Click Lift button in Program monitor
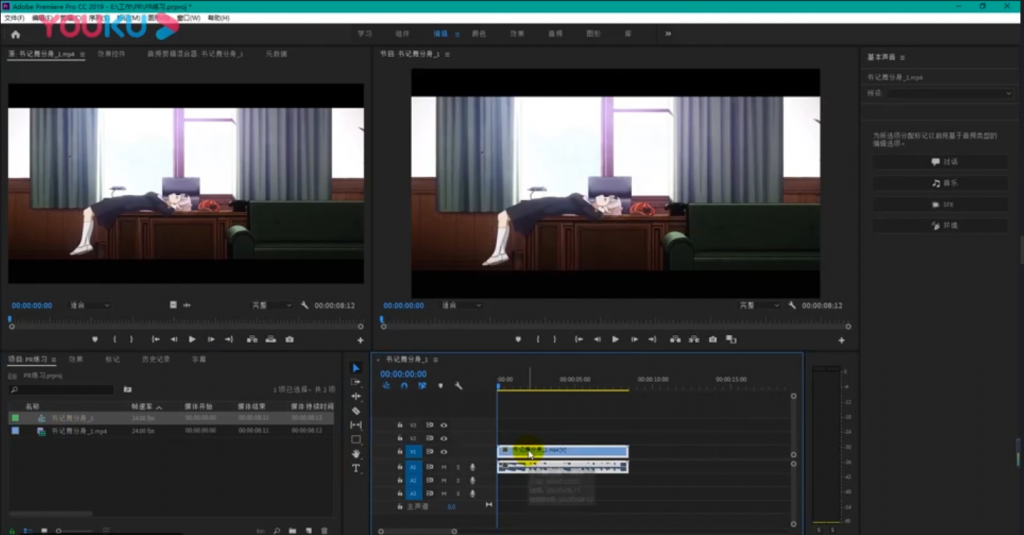The image size is (1024, 535). tap(675, 340)
